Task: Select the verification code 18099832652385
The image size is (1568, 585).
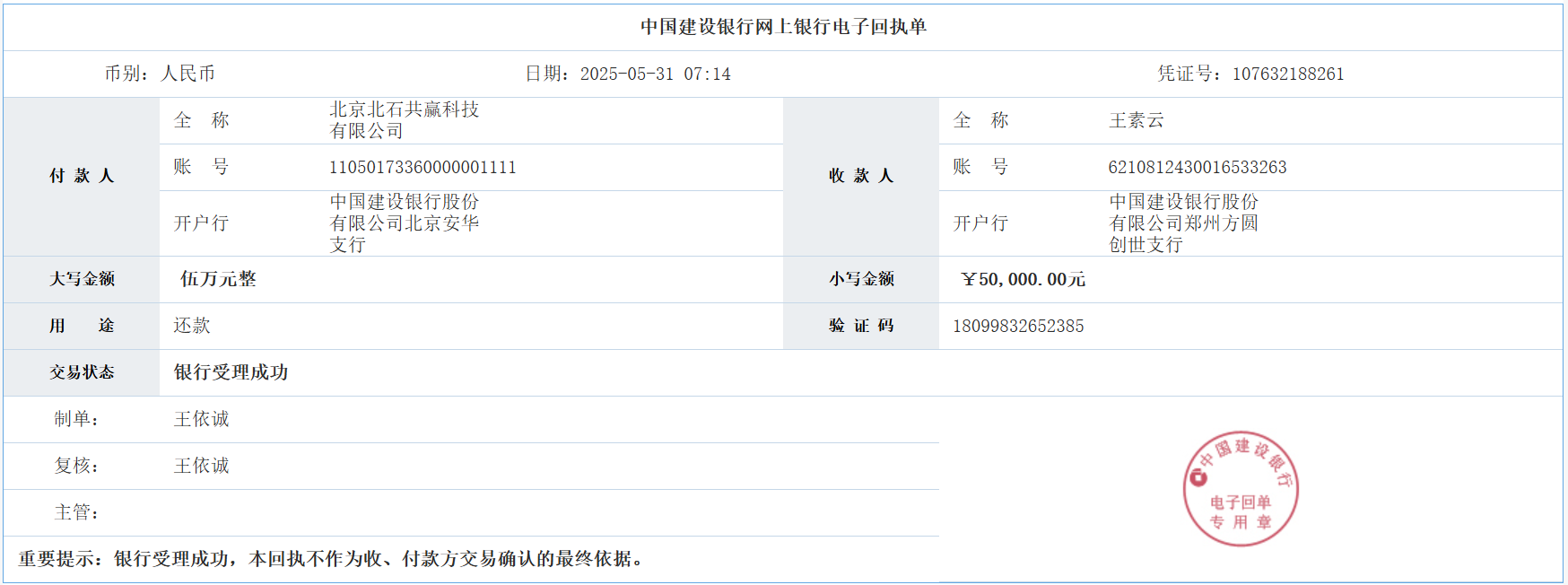Action: point(1018,326)
